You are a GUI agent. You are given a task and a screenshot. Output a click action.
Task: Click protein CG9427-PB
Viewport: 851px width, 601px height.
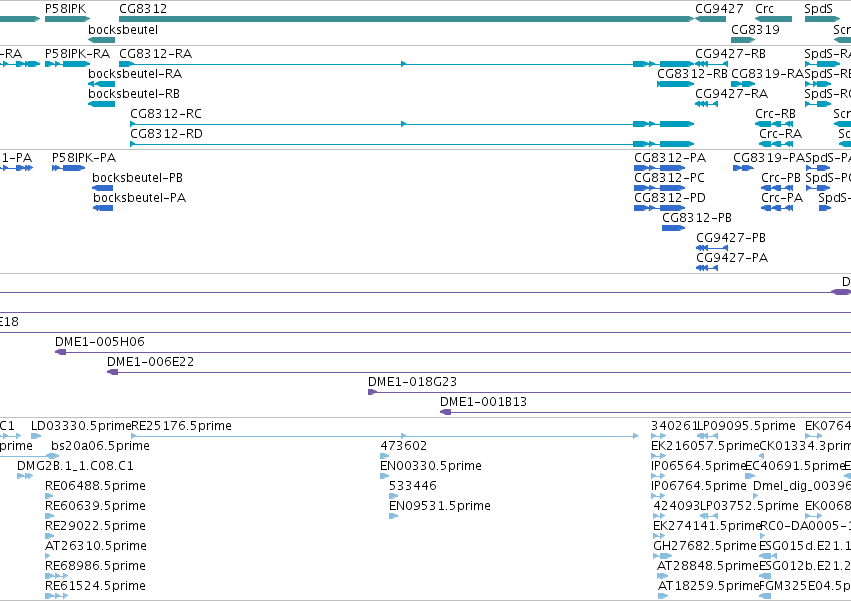[712, 248]
